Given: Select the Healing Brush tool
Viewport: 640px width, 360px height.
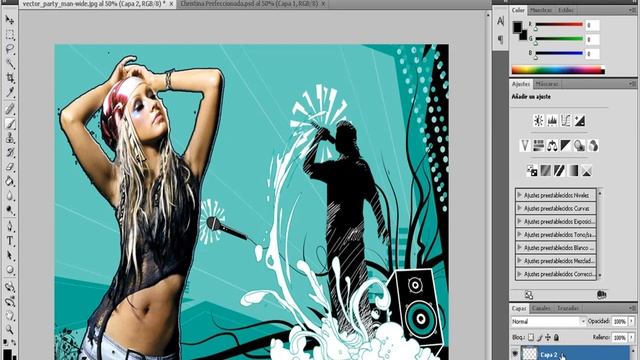Looking at the screenshot, I should coord(10,109).
